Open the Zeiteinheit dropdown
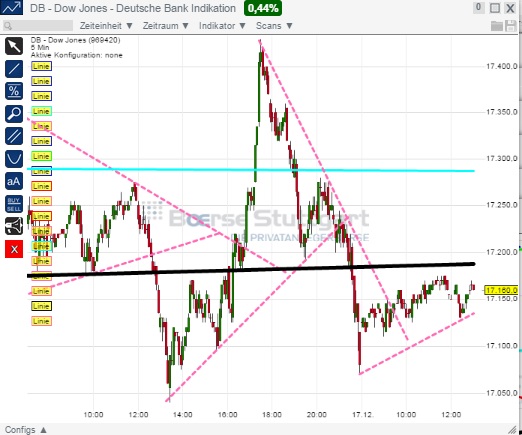 106,26
